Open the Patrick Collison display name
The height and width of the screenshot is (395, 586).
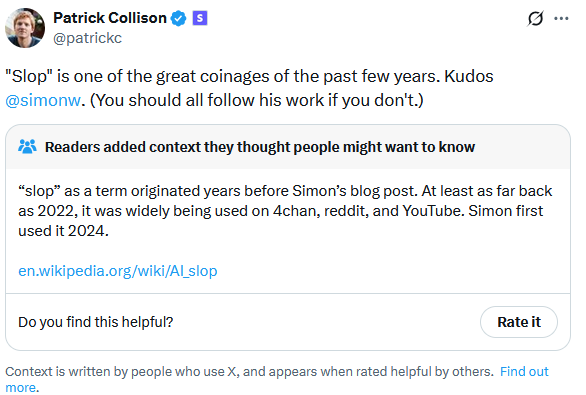pos(110,18)
